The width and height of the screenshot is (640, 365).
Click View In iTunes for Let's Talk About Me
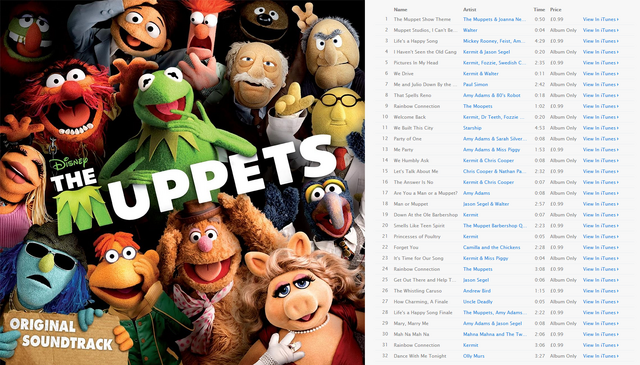click(x=600, y=171)
